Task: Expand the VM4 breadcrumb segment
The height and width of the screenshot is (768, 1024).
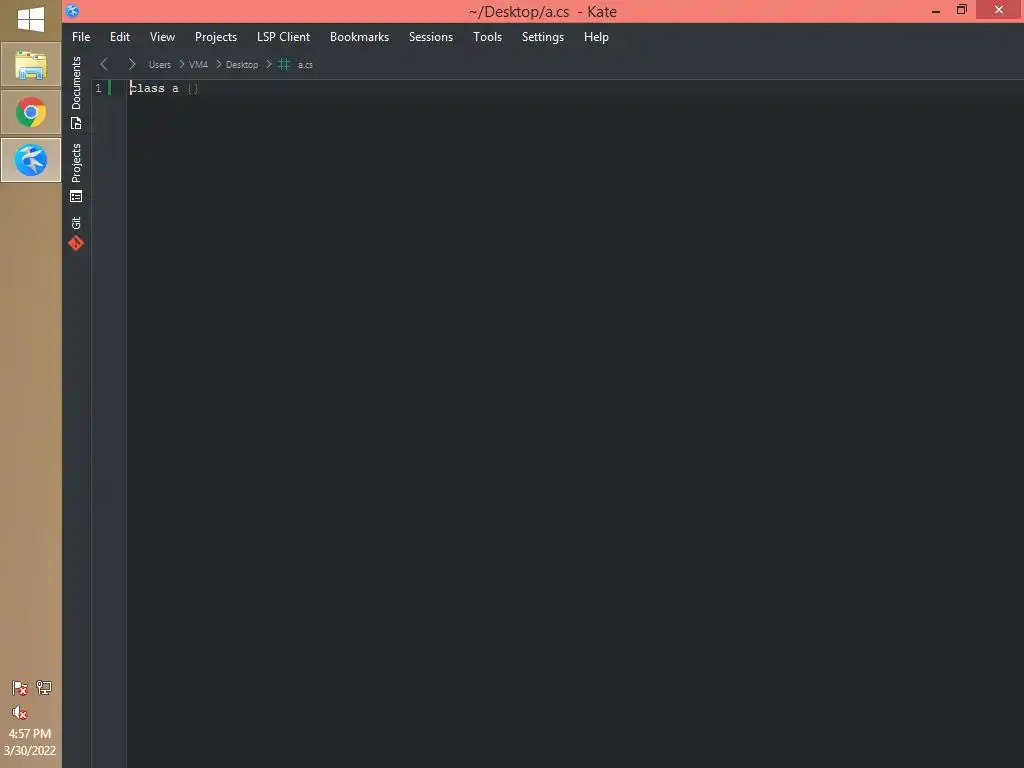Action: point(198,65)
